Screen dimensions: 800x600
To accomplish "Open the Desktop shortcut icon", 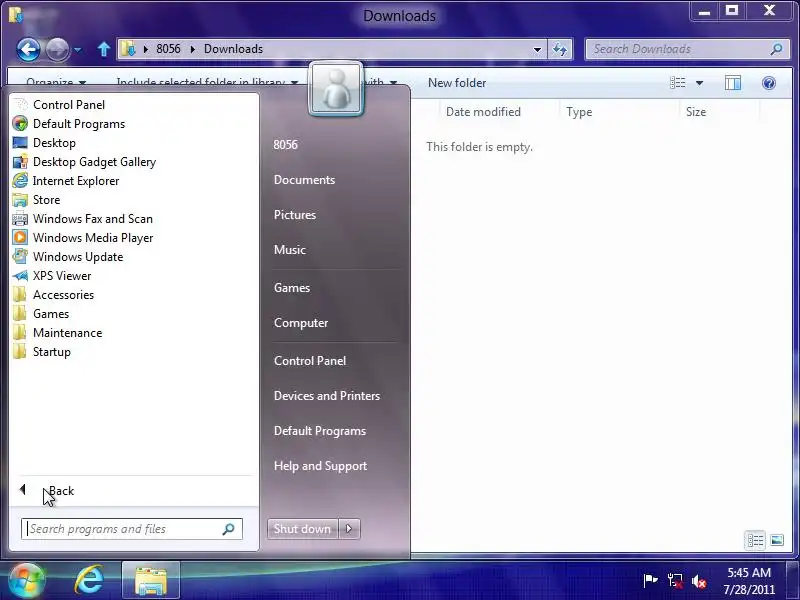I will 20,143.
